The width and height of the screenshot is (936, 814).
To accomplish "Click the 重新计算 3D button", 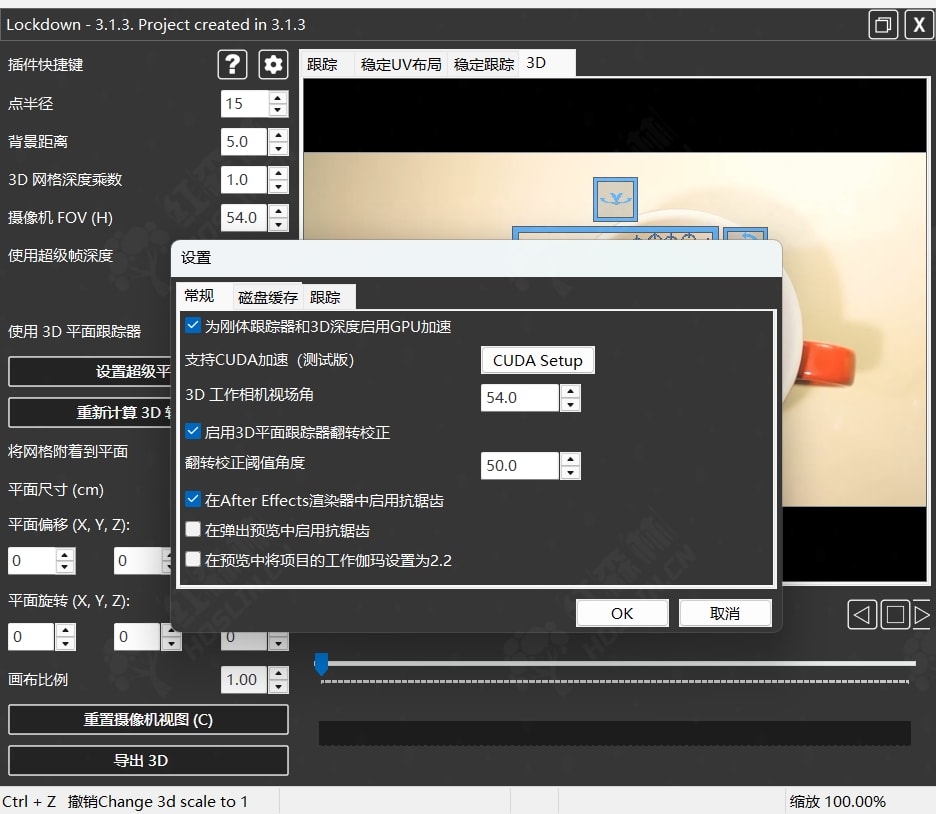I will [x=90, y=412].
